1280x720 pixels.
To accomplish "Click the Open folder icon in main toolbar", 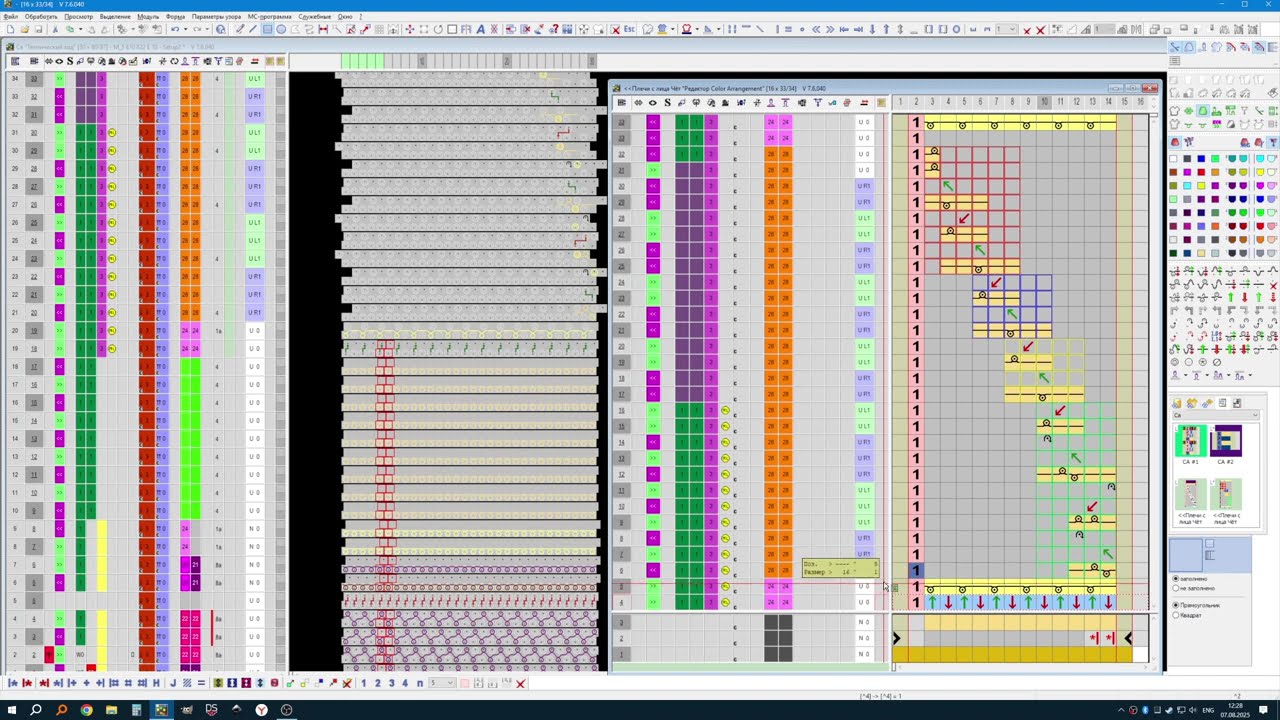I will (x=24, y=29).
